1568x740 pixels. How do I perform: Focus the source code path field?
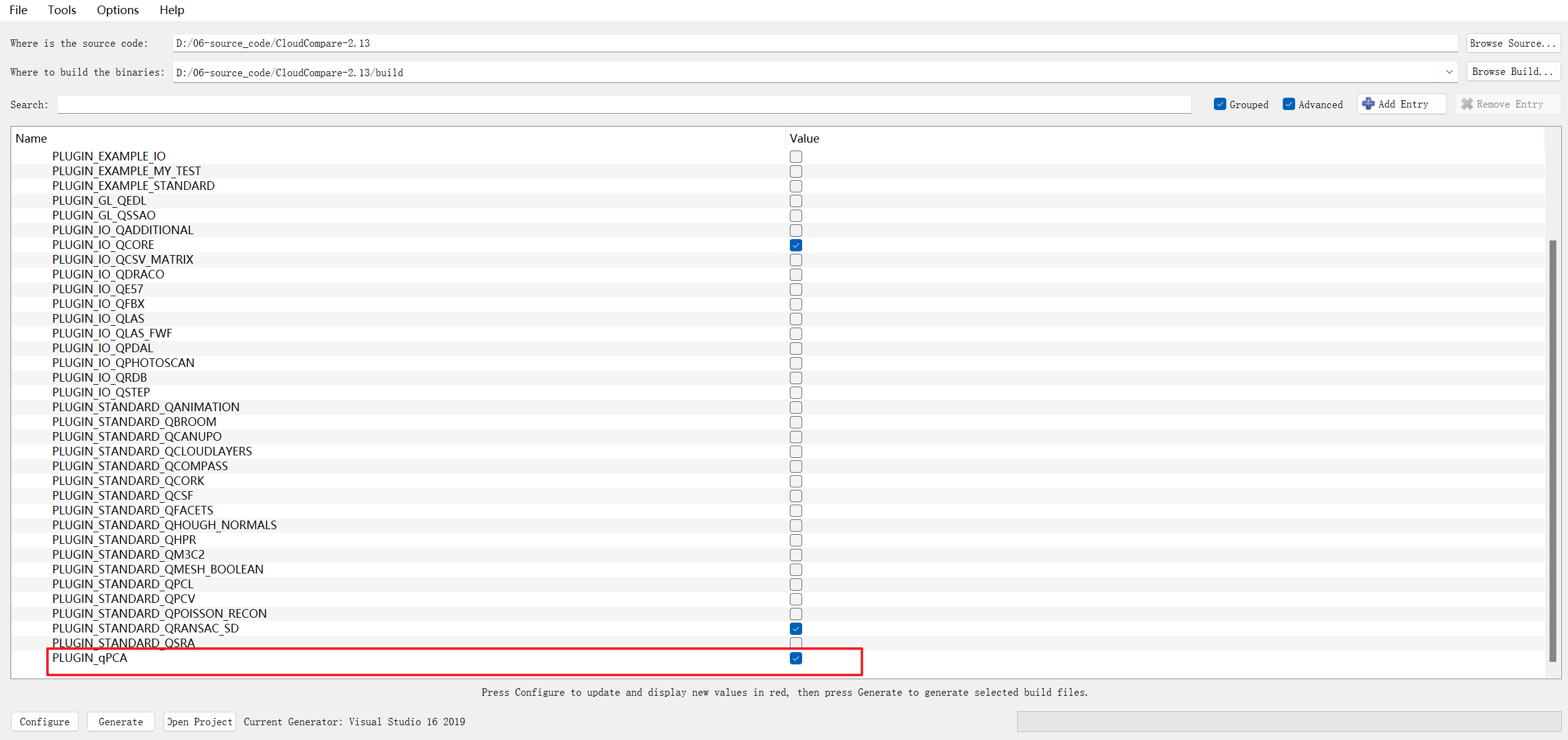(x=814, y=43)
